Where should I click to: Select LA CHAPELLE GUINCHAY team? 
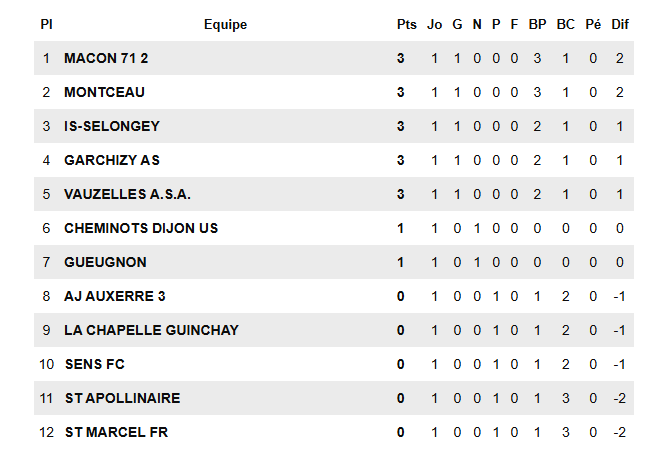[x=151, y=330]
